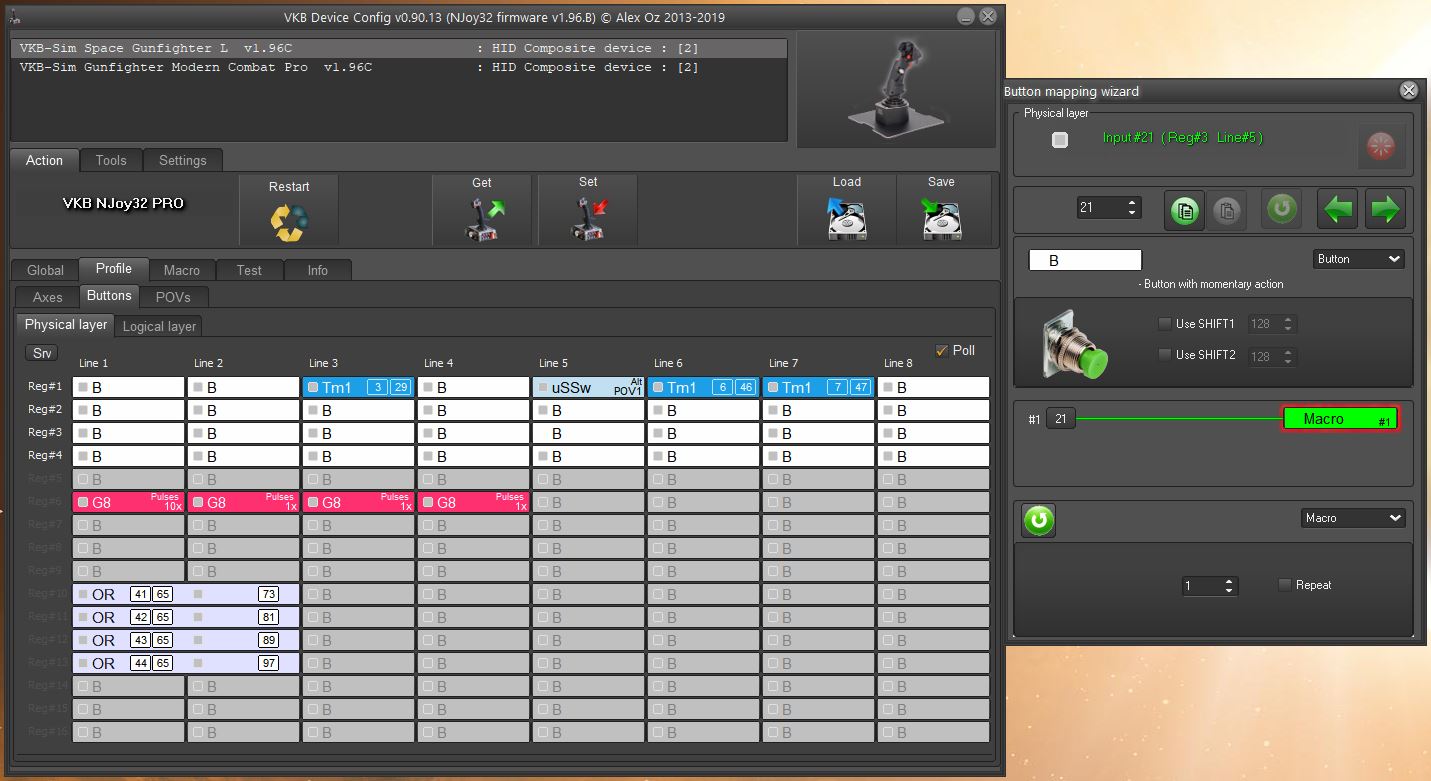Screen dimensions: 1431x781
Task: Switch to the Logical layer tab
Action: [159, 326]
